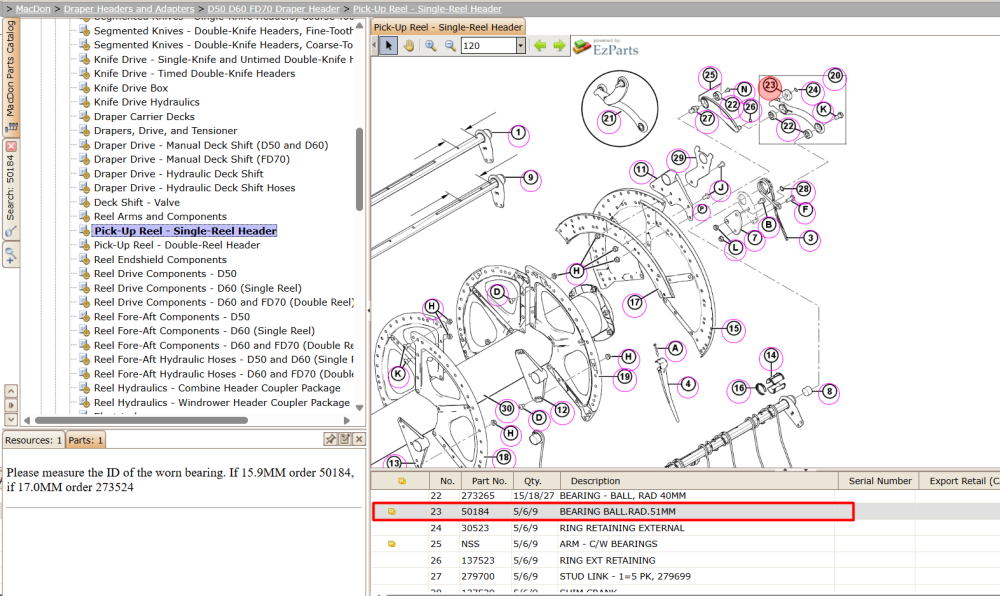Click the tree horizontal scrollbar thumb
1000x596 pixels.
click(x=141, y=420)
